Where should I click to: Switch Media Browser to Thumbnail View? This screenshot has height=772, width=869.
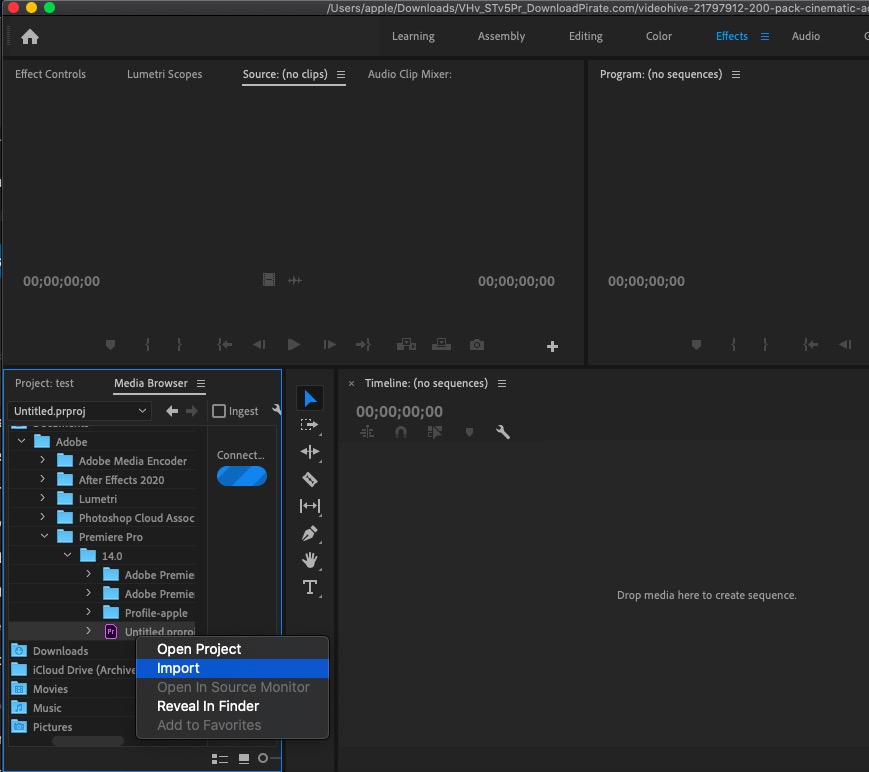(244, 759)
